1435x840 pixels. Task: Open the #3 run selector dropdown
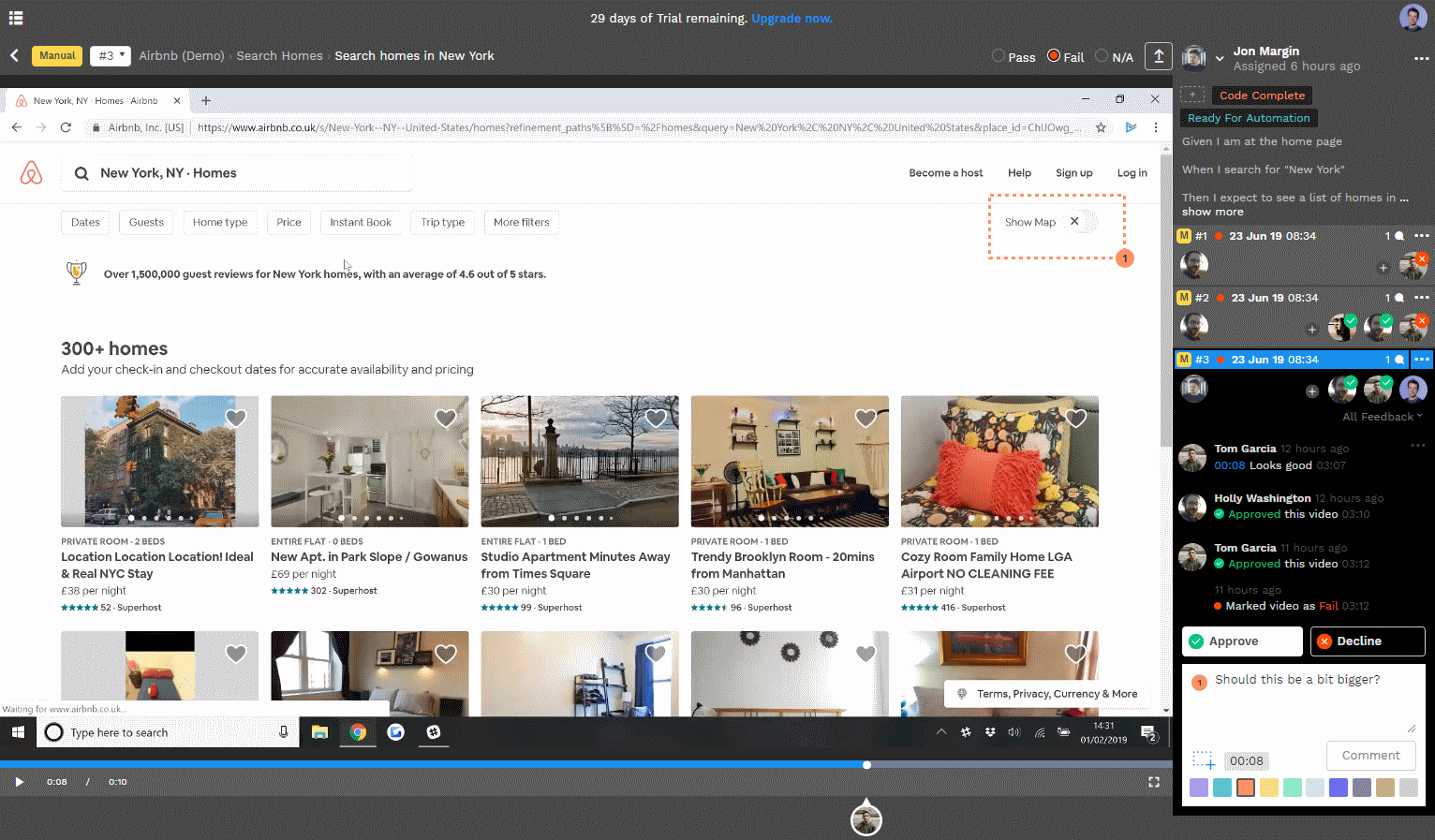point(111,56)
